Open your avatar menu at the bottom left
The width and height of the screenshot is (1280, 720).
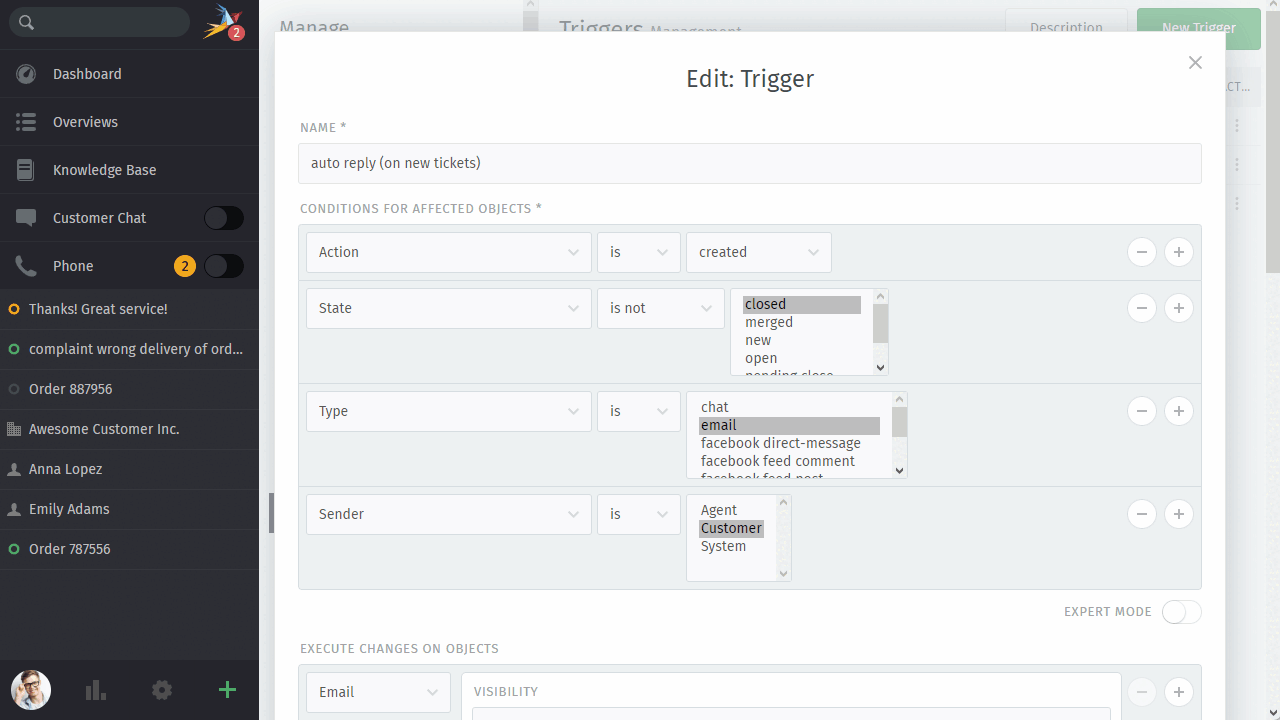[30, 690]
